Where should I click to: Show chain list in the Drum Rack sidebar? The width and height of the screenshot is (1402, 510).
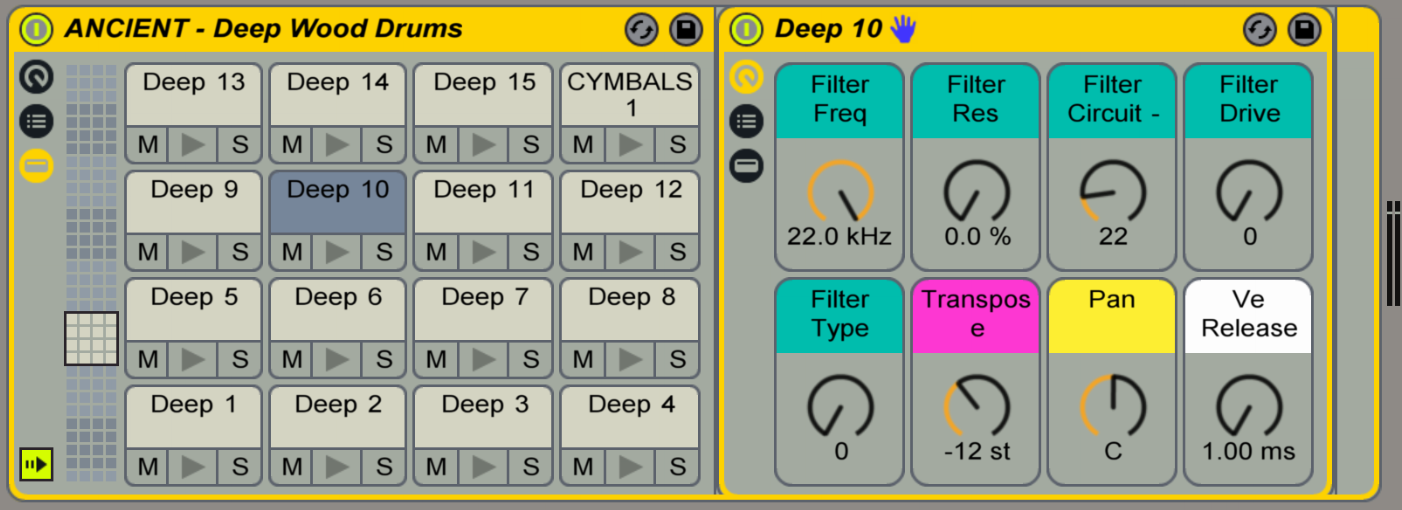tap(37, 122)
